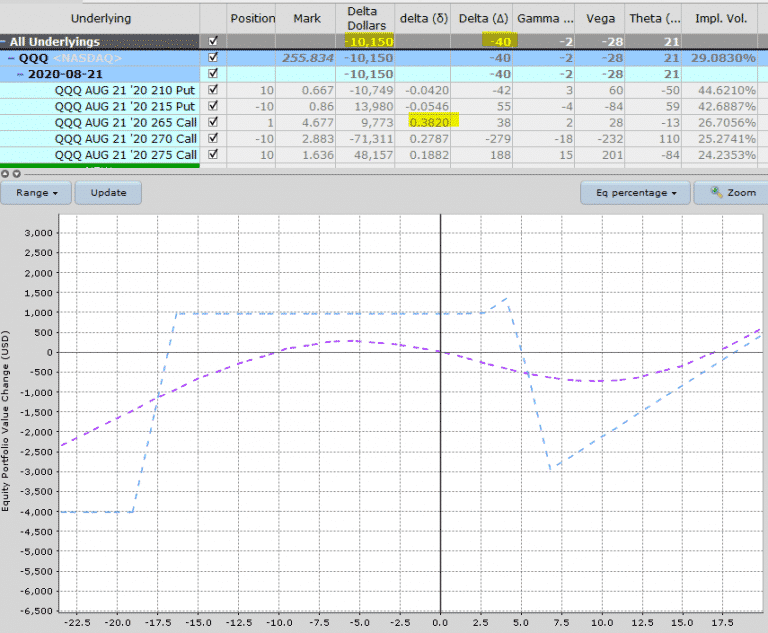This screenshot has width=768, height=633.
Task: Click the Position cell of 215 Put row
Action: click(253, 106)
